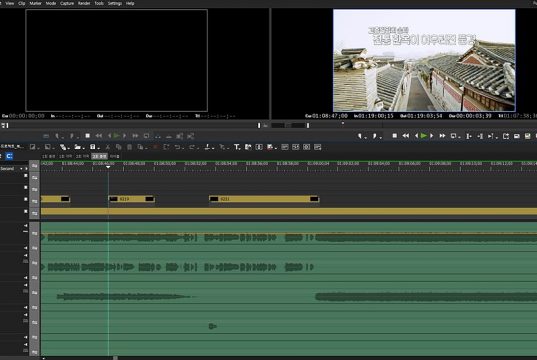Click the recorder Play button
Screen dimensions: 537x360
[x=424, y=136]
